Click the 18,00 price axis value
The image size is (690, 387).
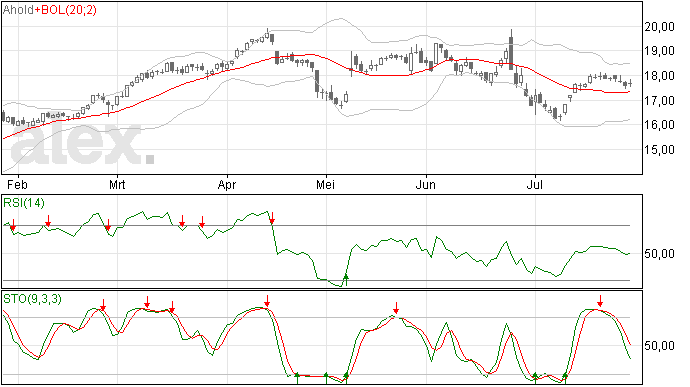pos(660,76)
